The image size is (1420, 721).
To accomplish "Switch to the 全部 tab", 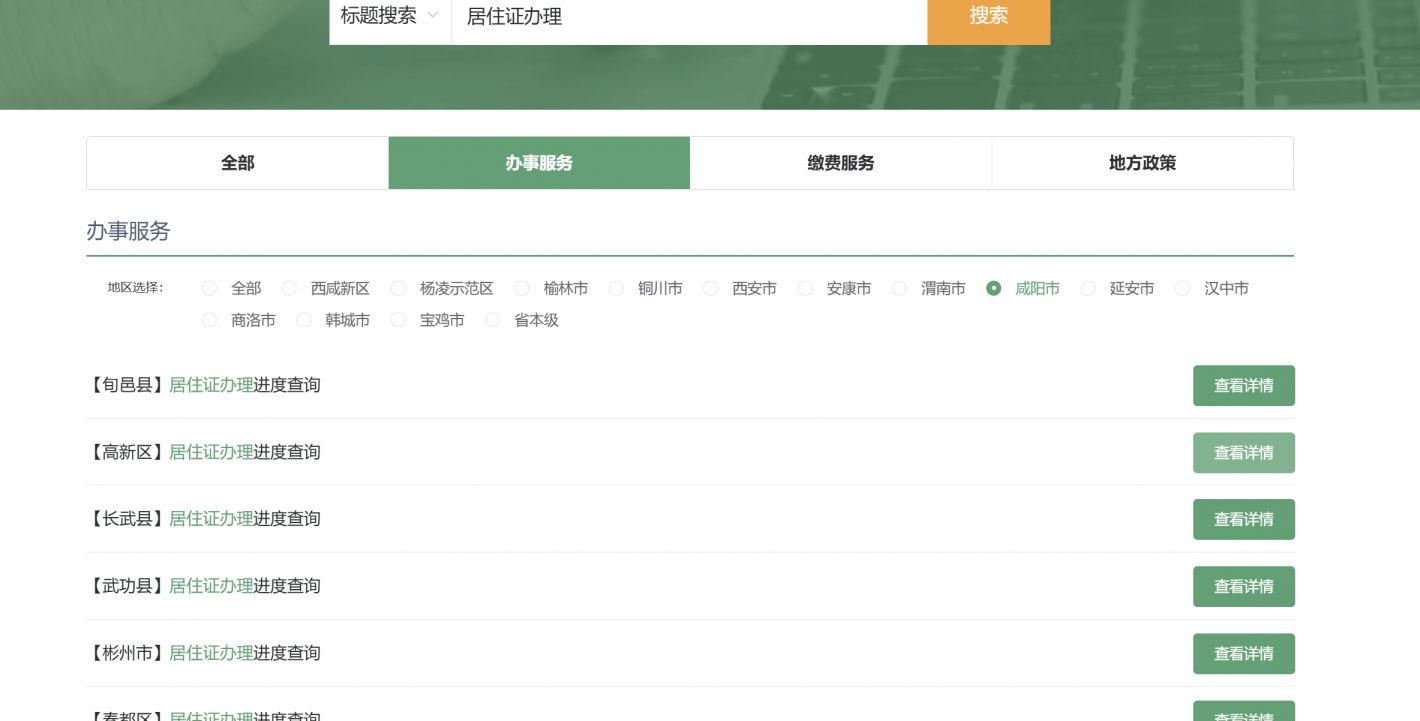I will (x=237, y=163).
